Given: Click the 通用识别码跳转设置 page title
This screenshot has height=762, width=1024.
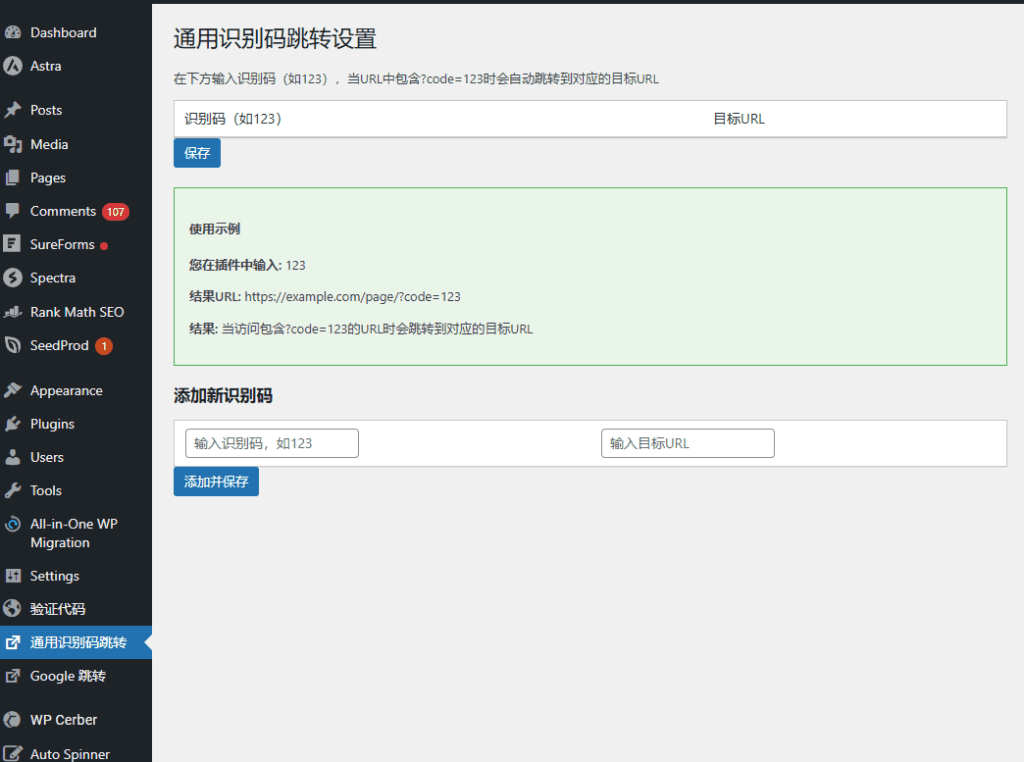Looking at the screenshot, I should (275, 39).
